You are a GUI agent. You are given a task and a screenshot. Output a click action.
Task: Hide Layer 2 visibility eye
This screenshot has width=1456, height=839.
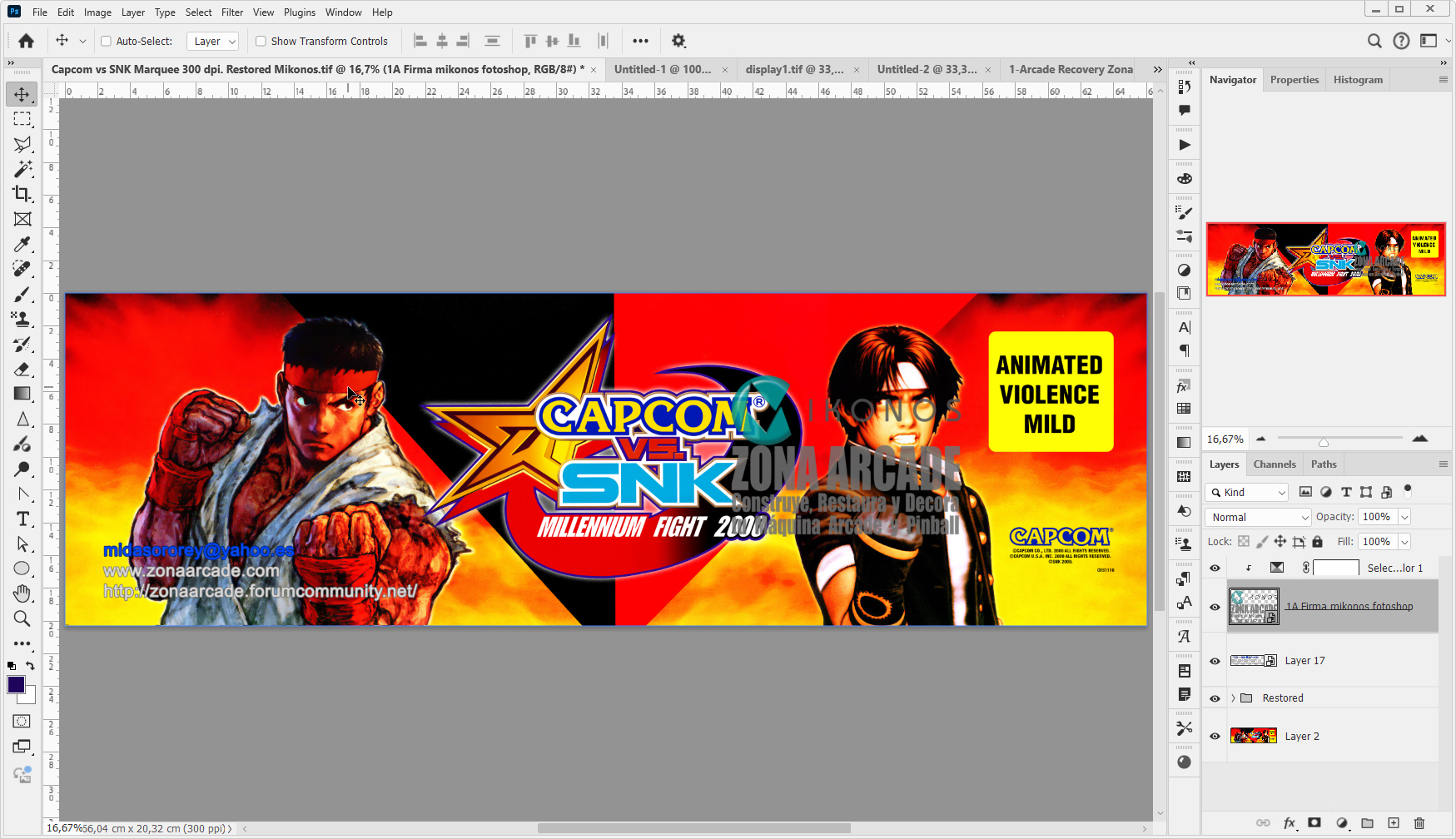click(x=1215, y=737)
